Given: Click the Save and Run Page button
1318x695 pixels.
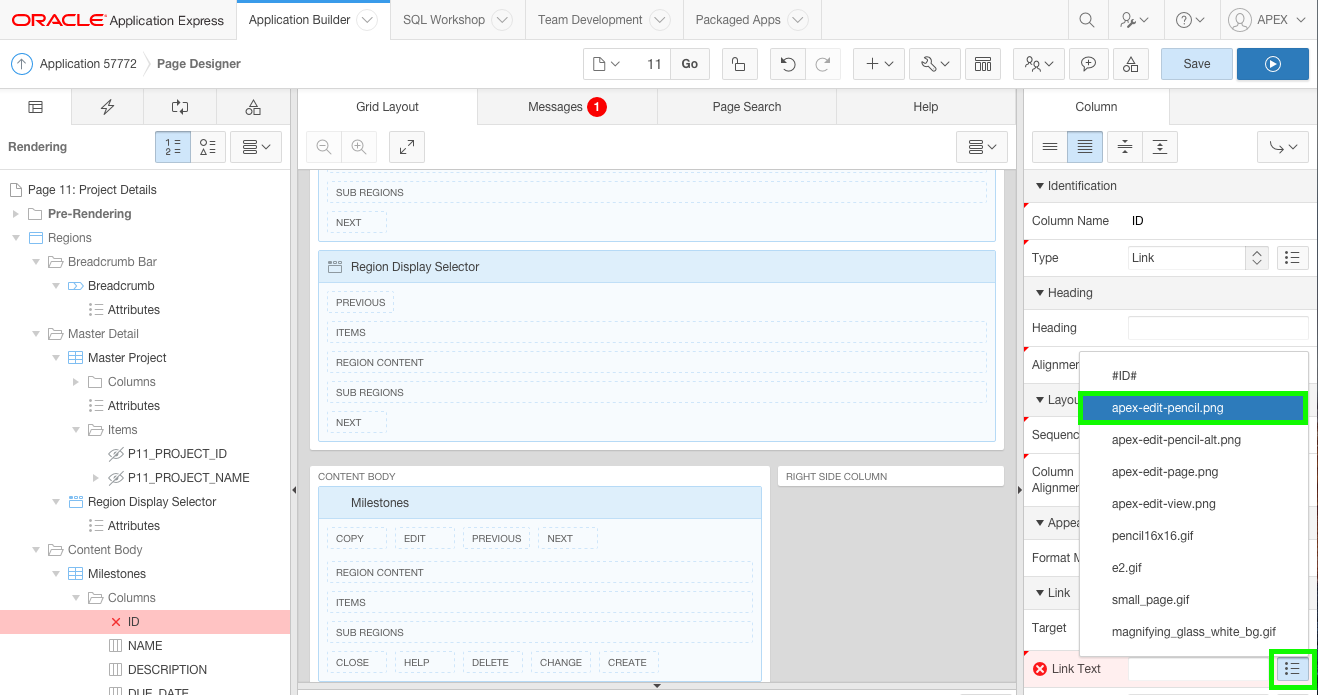Looking at the screenshot, I should (x=1273, y=64).
